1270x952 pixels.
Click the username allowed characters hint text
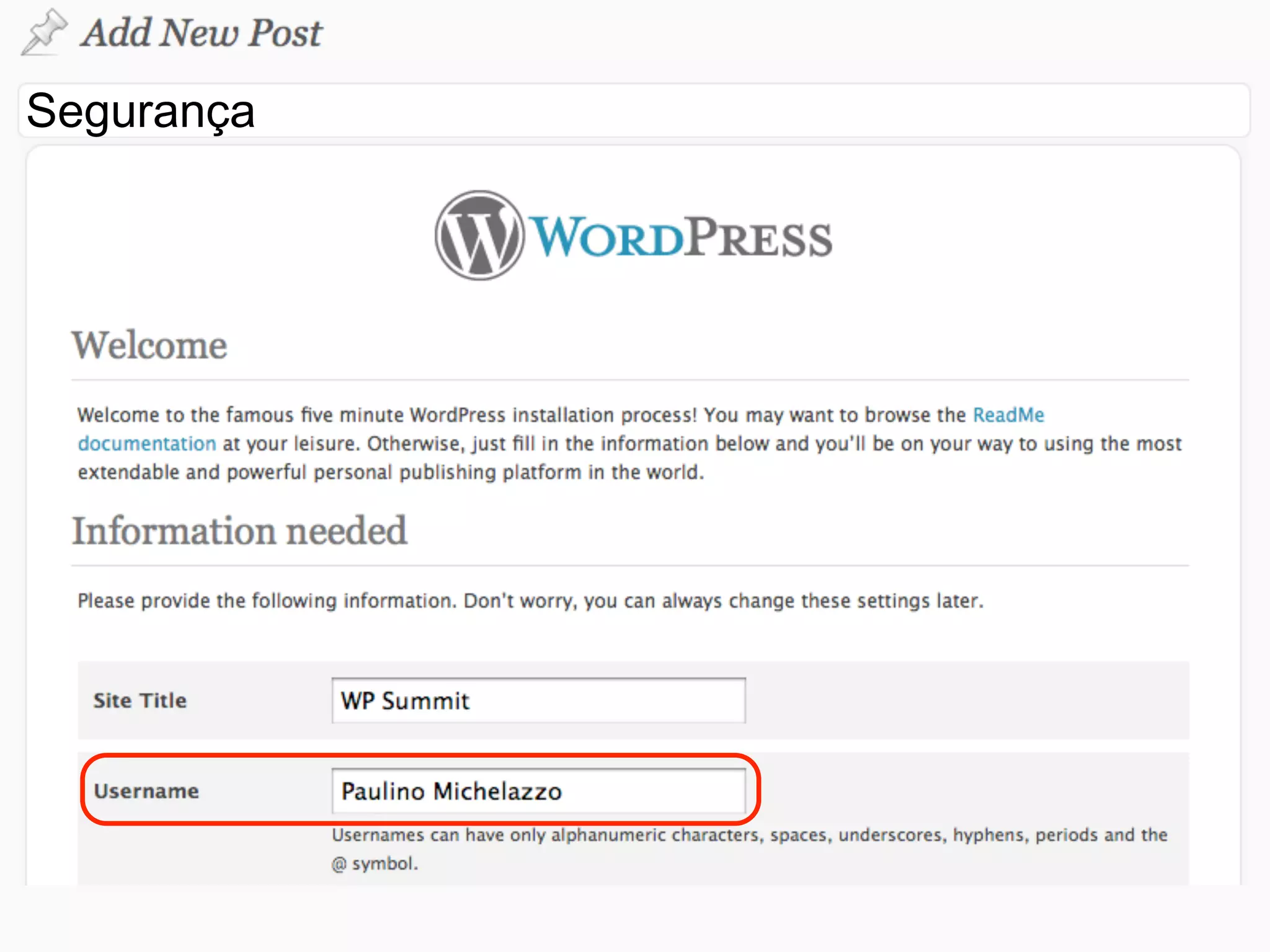749,835
